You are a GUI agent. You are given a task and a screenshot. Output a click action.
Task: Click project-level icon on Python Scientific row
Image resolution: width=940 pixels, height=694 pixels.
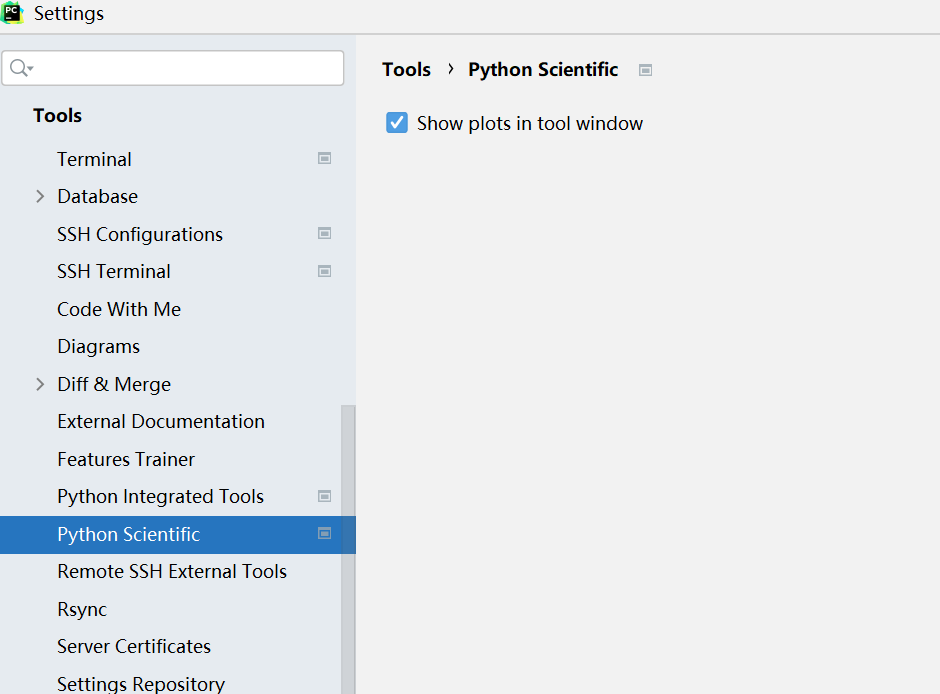[324, 533]
